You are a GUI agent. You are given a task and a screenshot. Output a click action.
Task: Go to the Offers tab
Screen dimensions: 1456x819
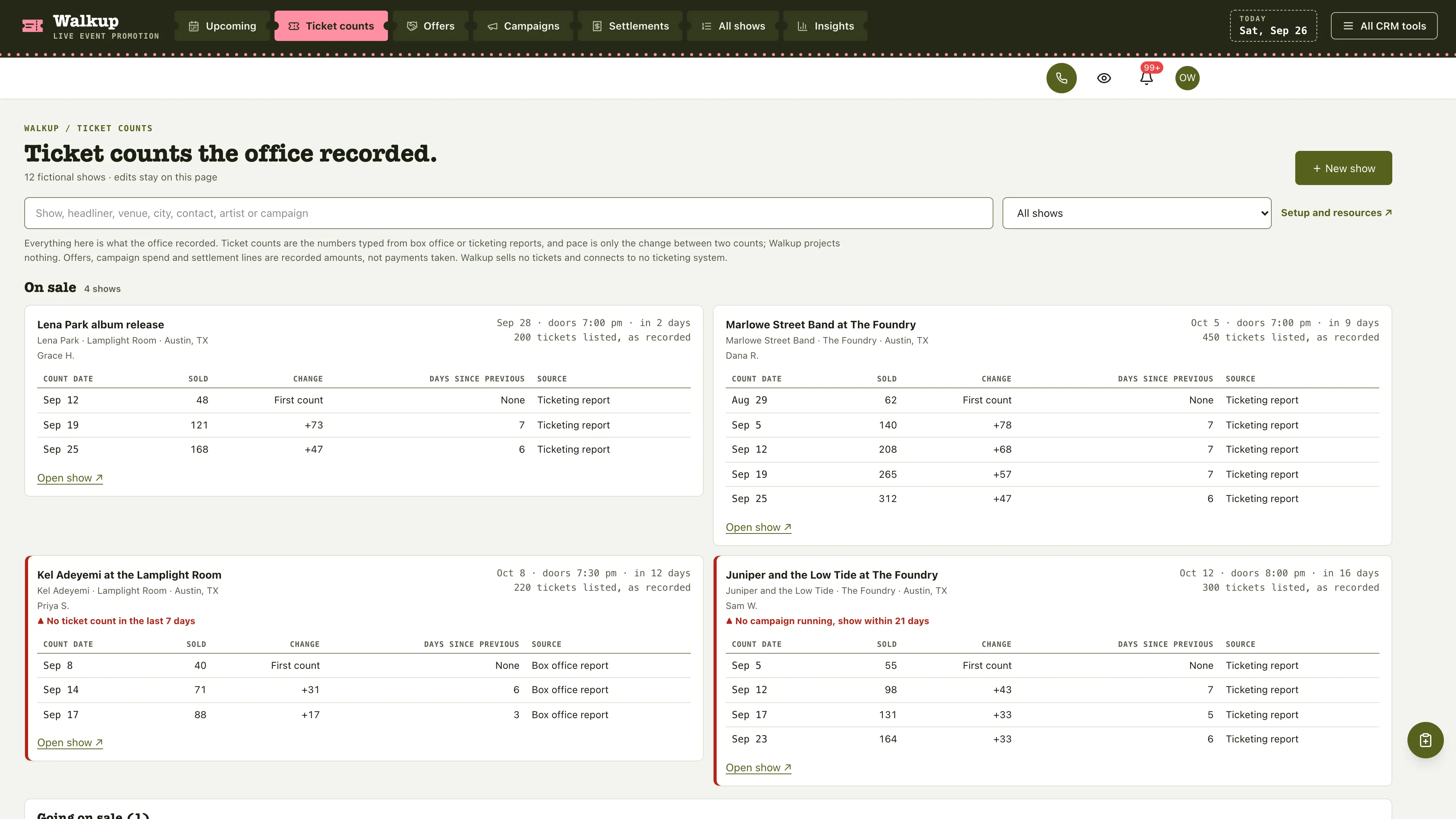coord(431,26)
